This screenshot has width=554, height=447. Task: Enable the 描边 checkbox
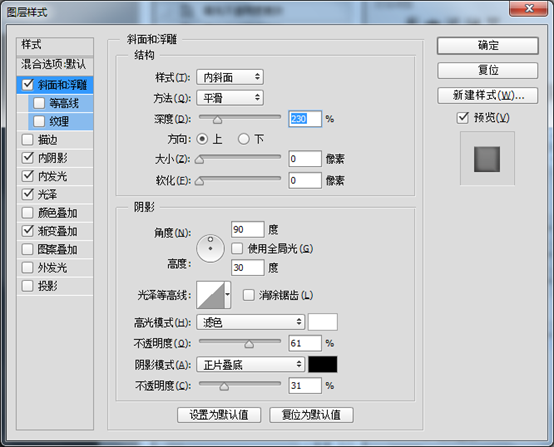(28, 140)
